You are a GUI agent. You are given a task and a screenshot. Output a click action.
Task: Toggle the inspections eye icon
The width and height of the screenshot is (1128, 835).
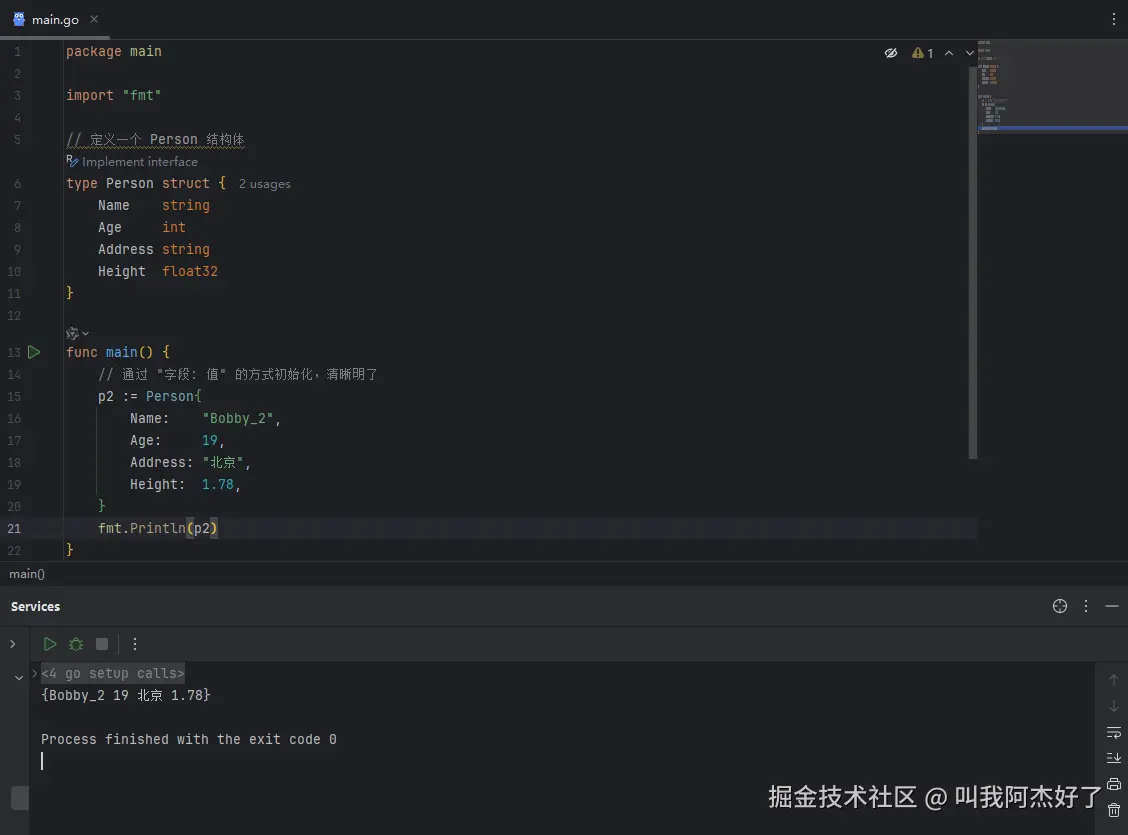(x=891, y=53)
